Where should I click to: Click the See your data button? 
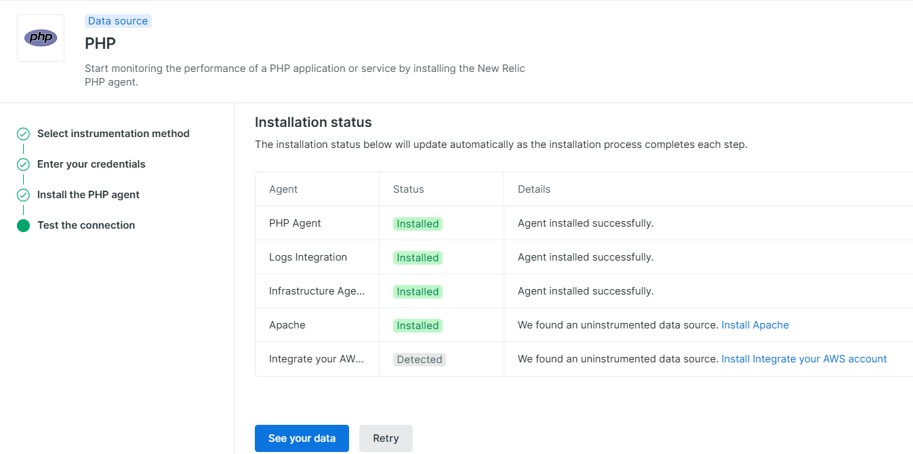[x=301, y=438]
